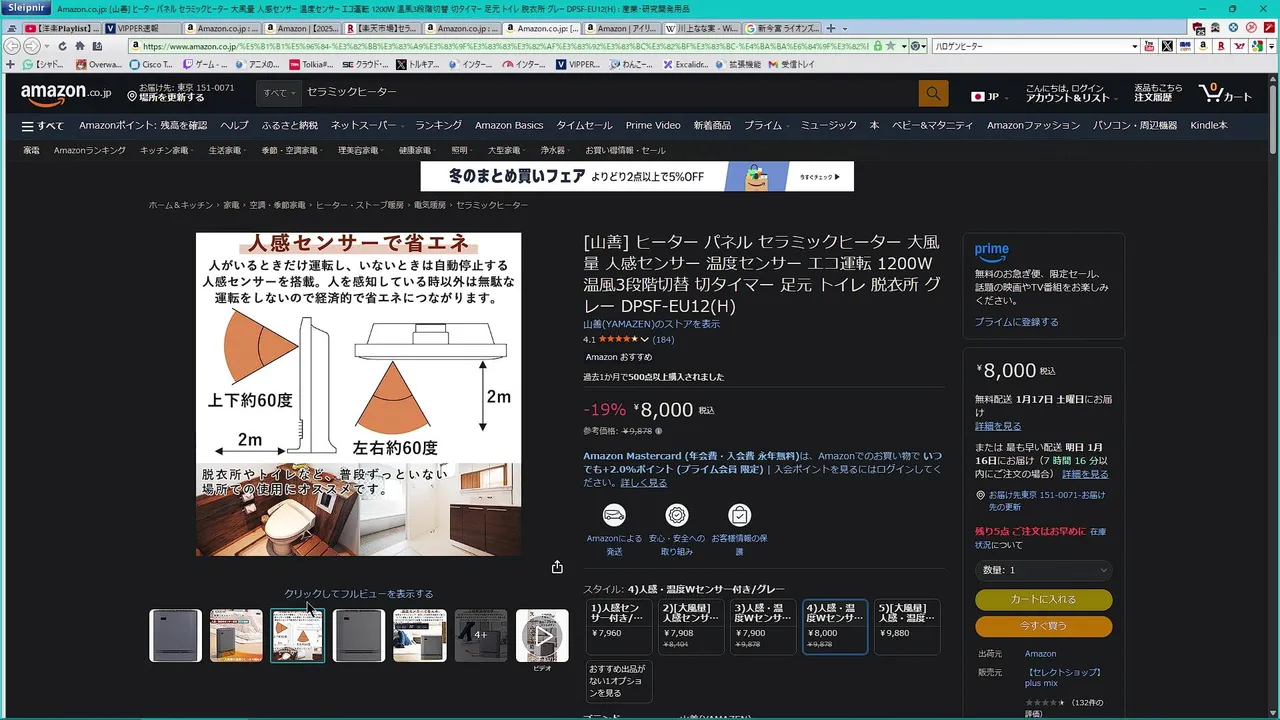Play the product video thumbnail
The width and height of the screenshot is (1280, 720).
[542, 636]
